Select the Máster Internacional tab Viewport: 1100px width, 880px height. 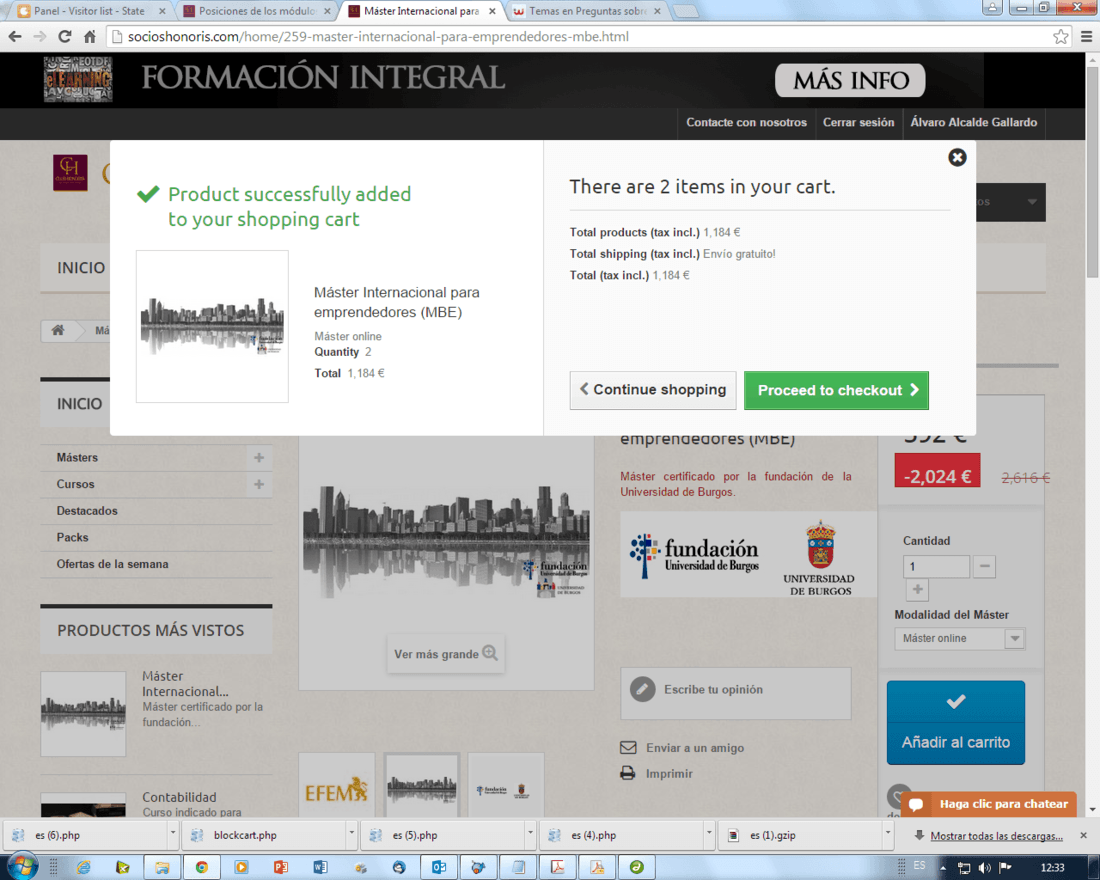[422, 11]
